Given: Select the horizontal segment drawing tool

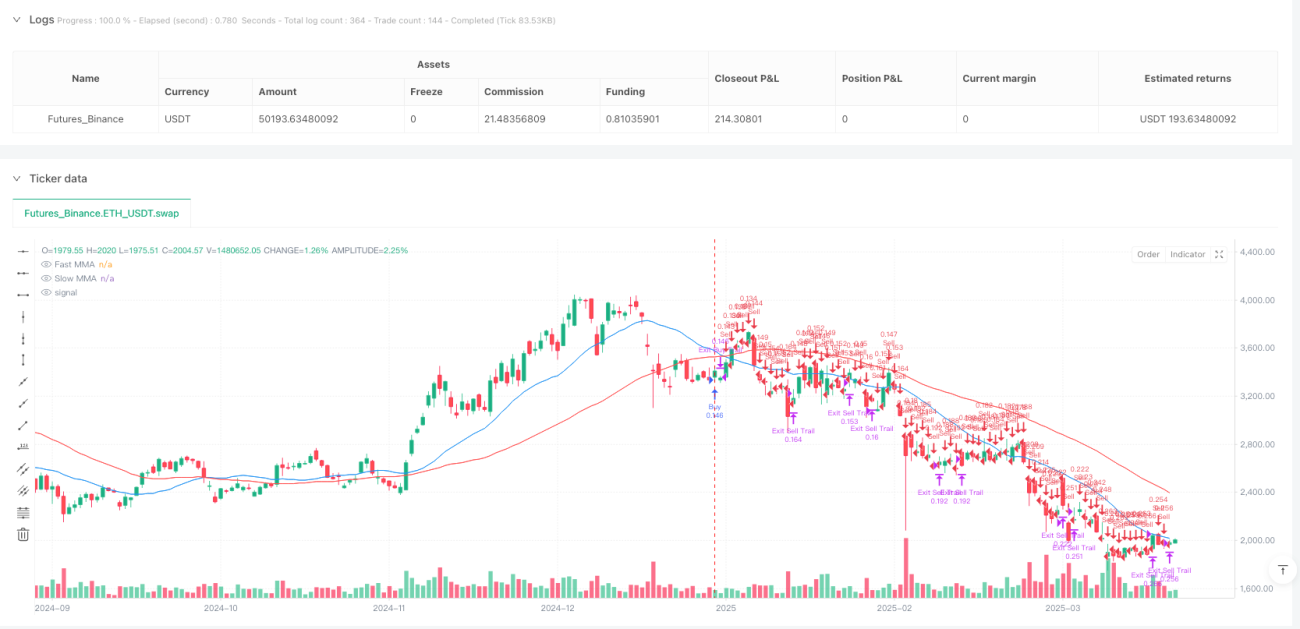Looking at the screenshot, I should (x=23, y=295).
